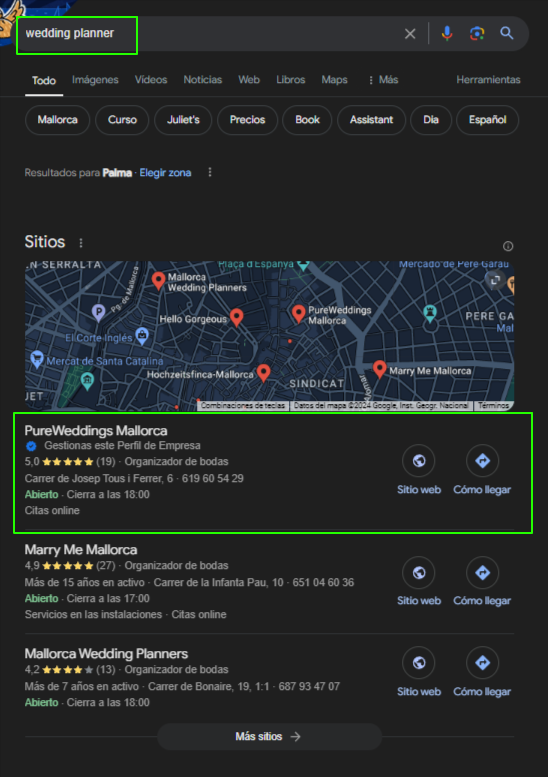Get Cómo llegar directions to PureWeddings Mallorca
Image resolution: width=548 pixels, height=777 pixels.
click(x=482, y=470)
